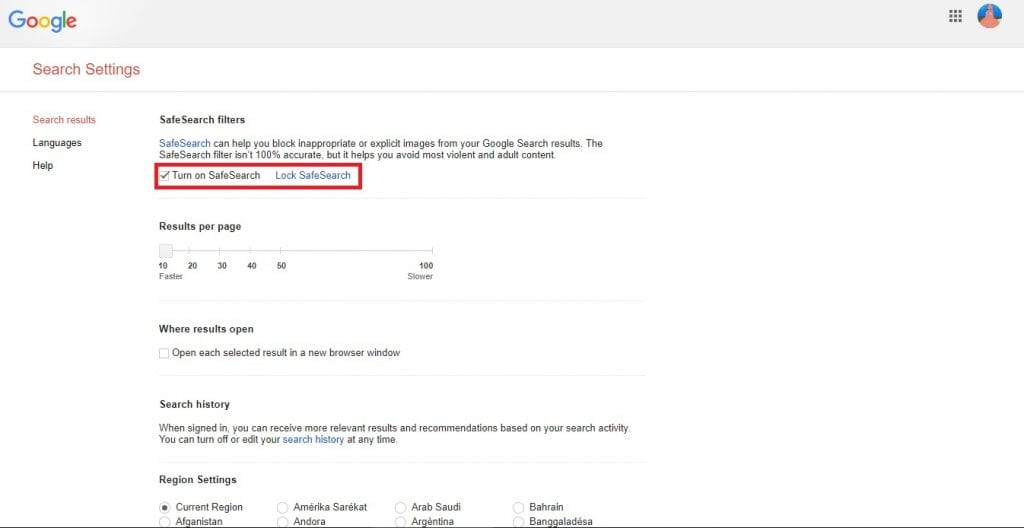Select the Arab Saudi region
This screenshot has height=528, width=1024.
(x=400, y=507)
